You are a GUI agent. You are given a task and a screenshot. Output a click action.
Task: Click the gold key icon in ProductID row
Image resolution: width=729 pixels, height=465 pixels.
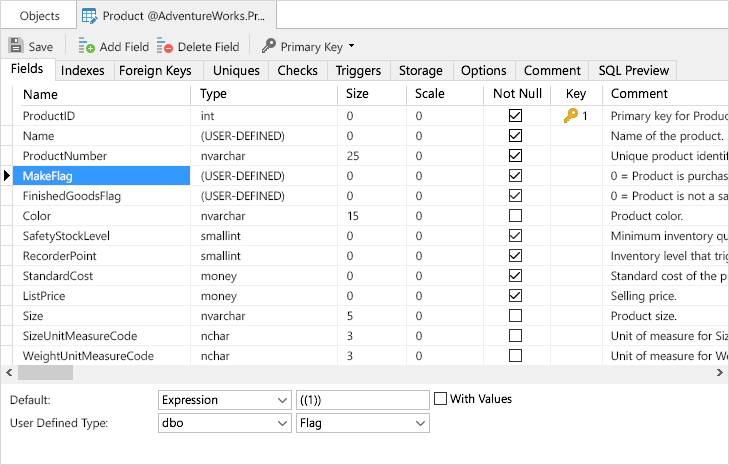pos(570,116)
